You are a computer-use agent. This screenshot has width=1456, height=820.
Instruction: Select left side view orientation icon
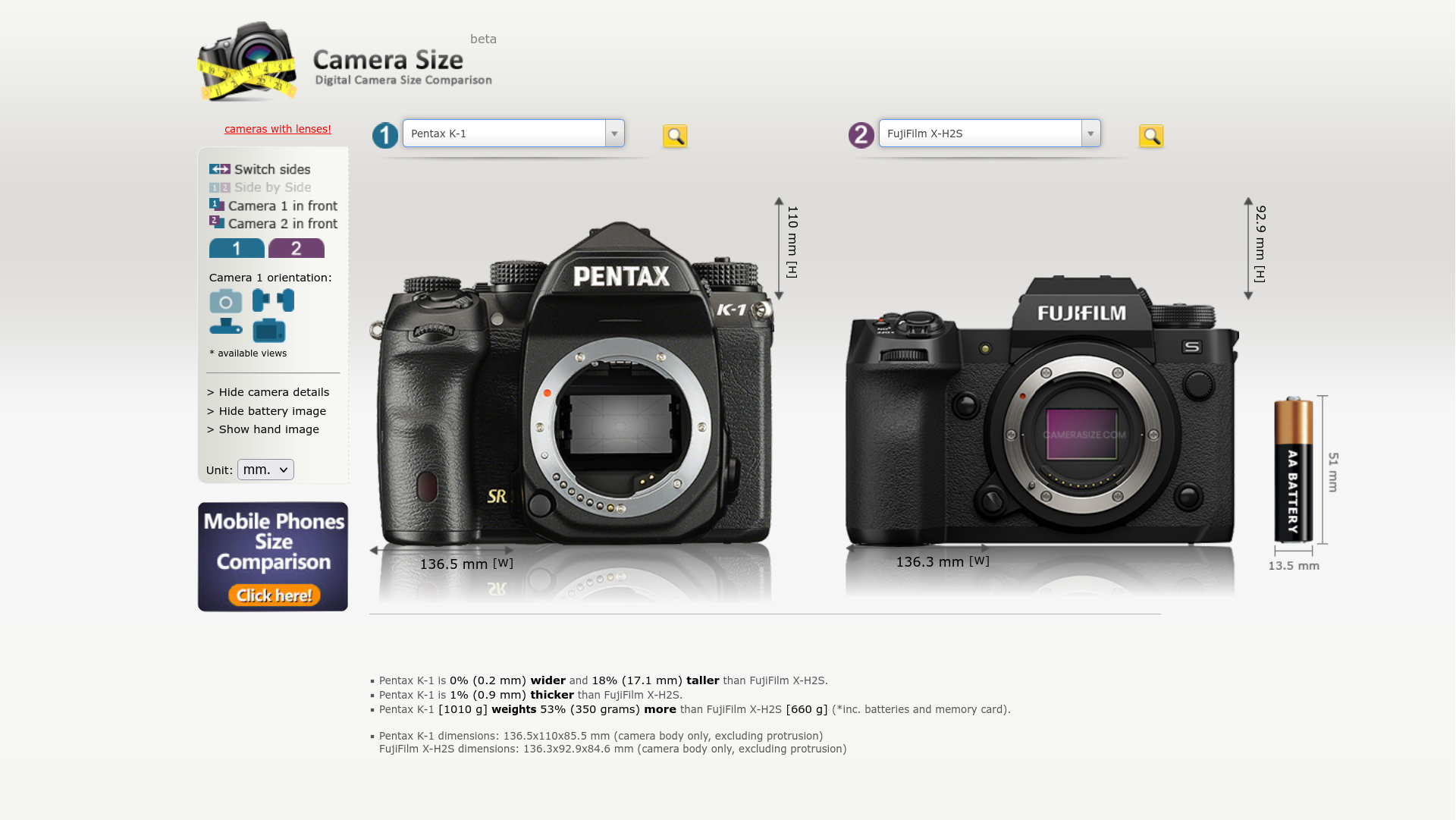[261, 300]
